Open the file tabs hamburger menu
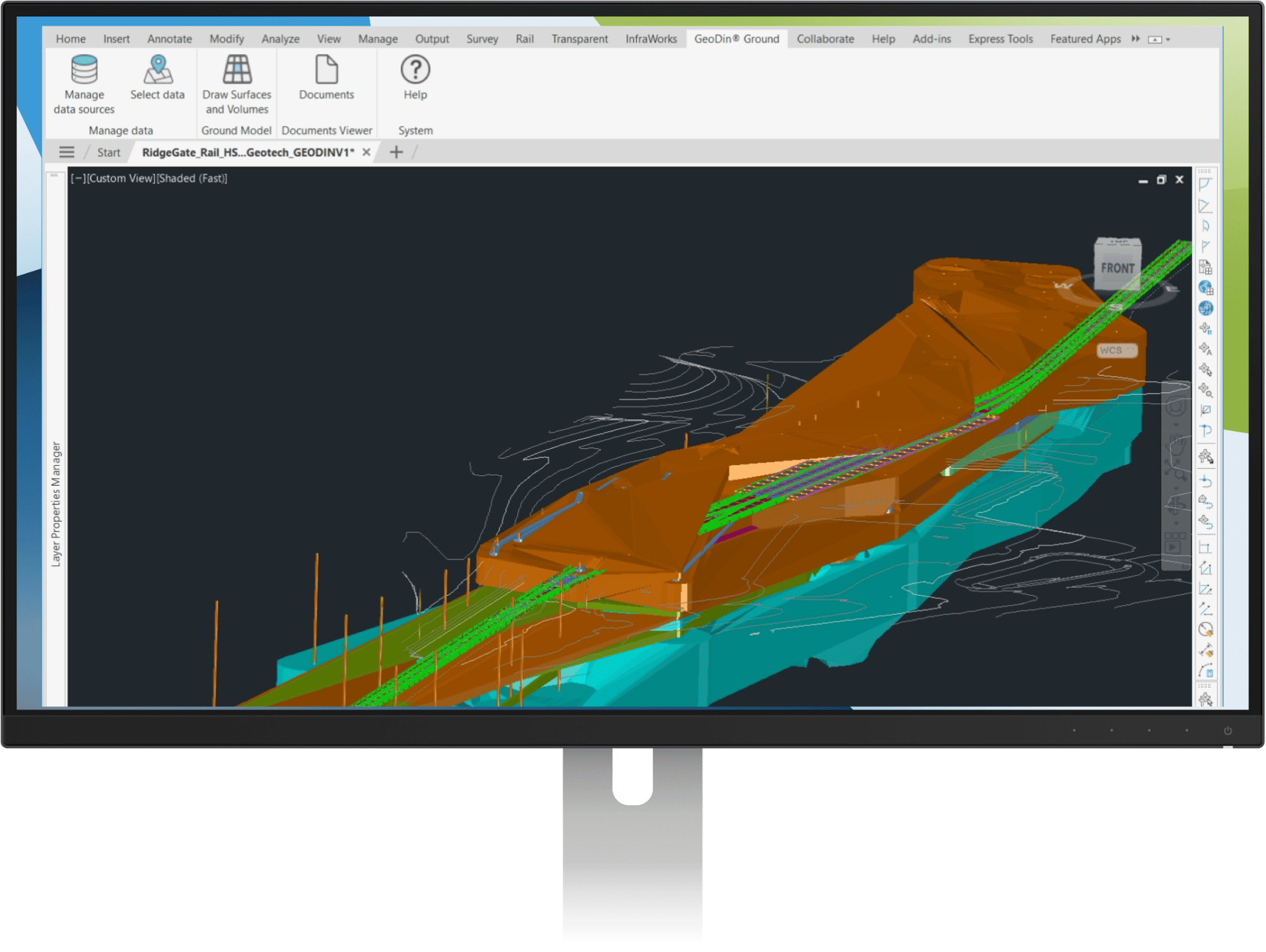The height and width of the screenshot is (952, 1266). [67, 152]
